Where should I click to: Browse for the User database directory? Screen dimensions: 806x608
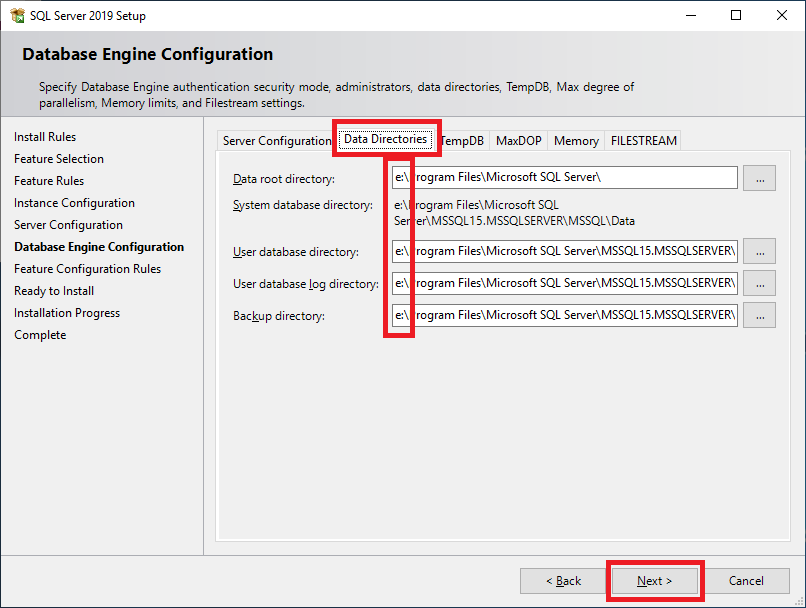760,251
